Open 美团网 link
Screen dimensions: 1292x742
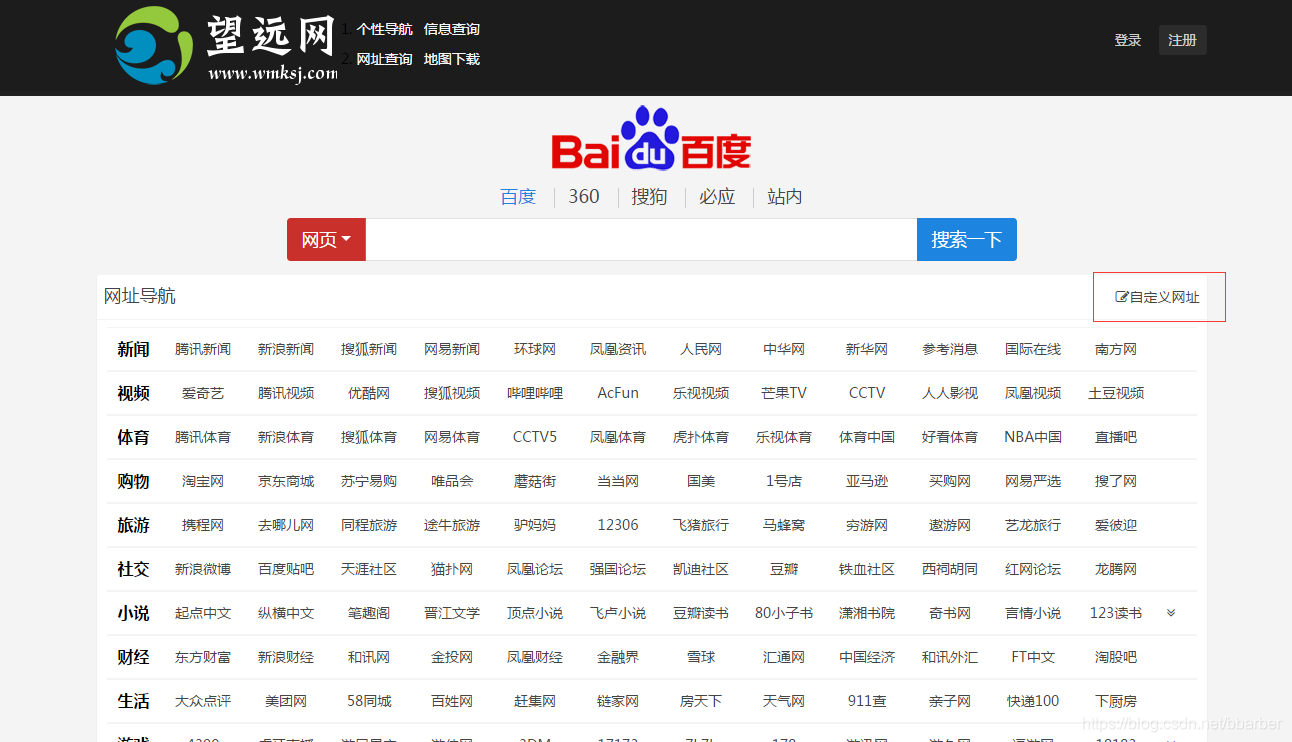pos(286,701)
